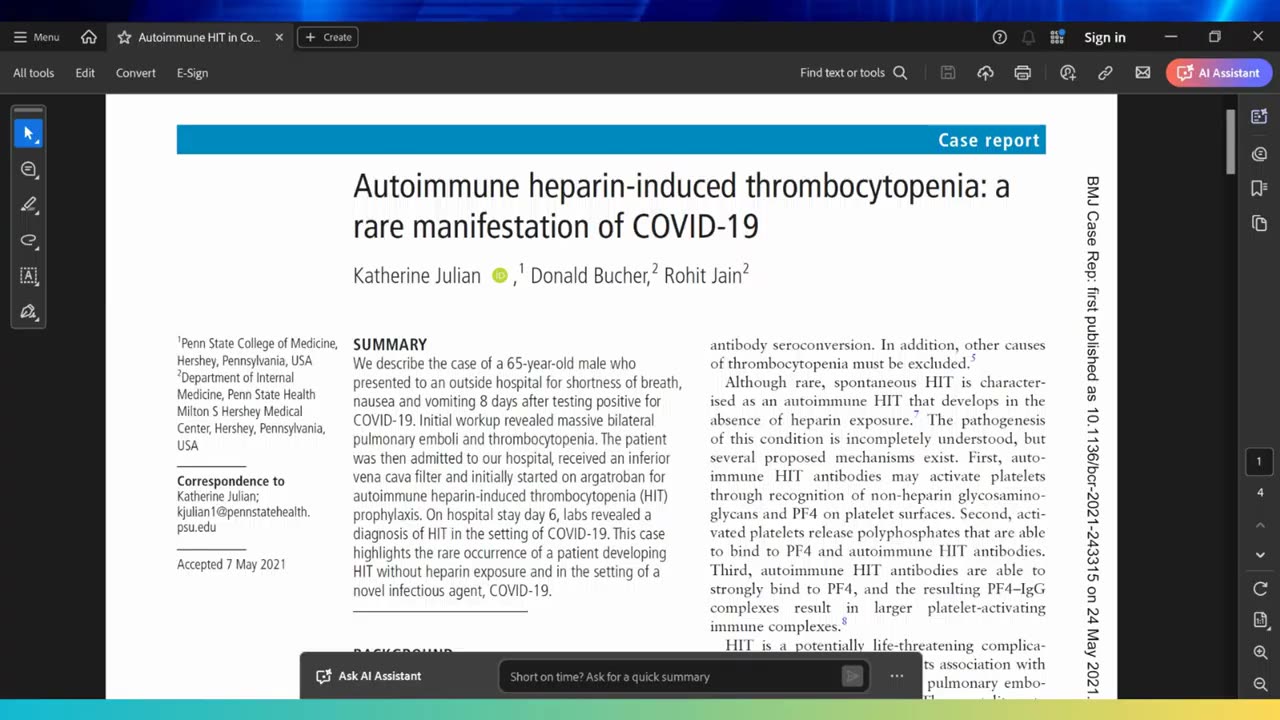Choose the Add text box tool

click(28, 277)
